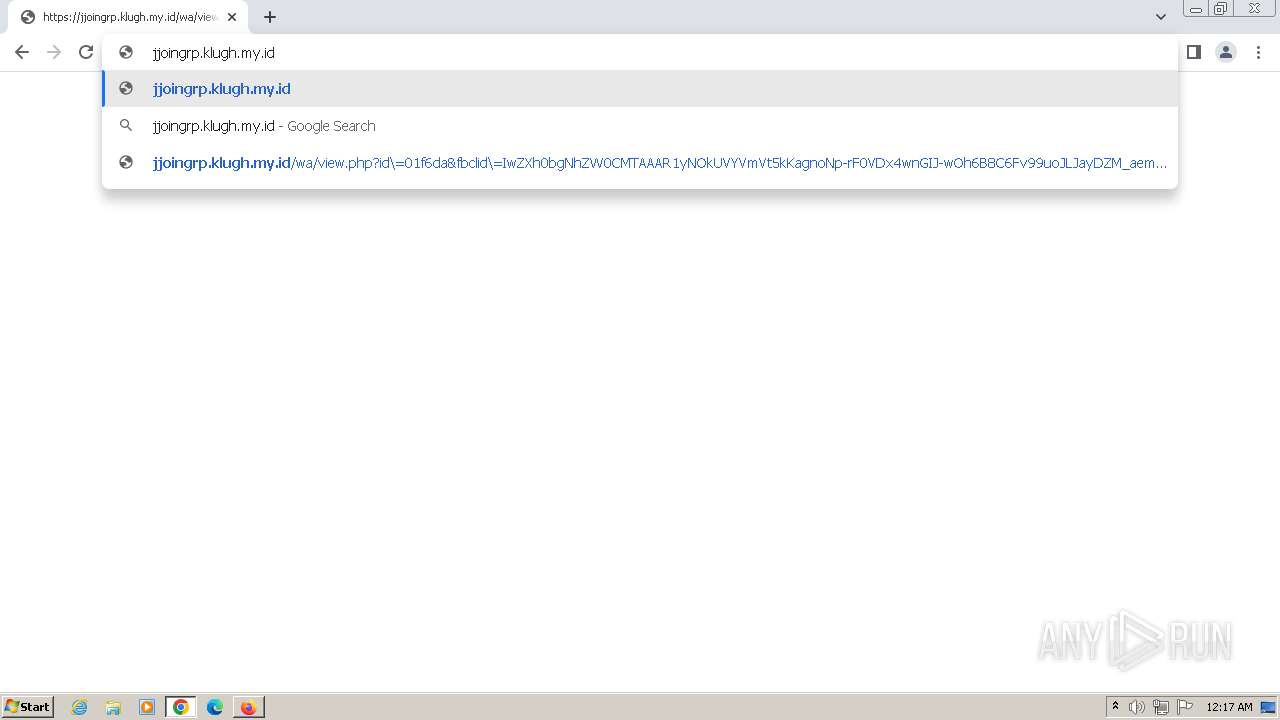Open Windows Media Player from taskbar
The width and height of the screenshot is (1280, 720).
coord(147,707)
